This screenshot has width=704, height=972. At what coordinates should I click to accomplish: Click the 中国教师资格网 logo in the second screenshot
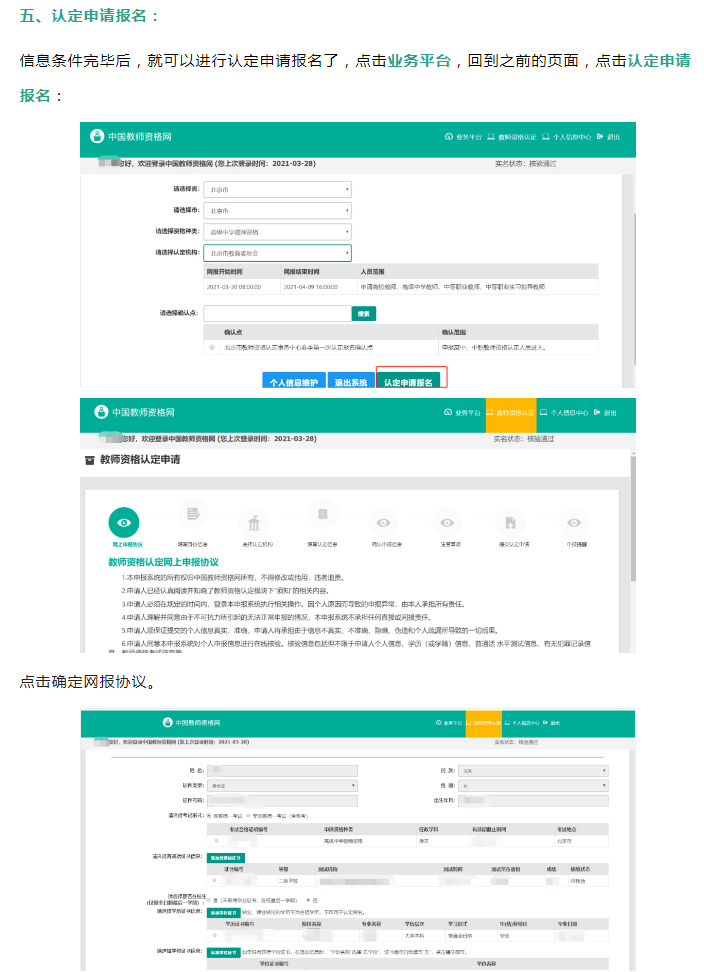click(134, 412)
